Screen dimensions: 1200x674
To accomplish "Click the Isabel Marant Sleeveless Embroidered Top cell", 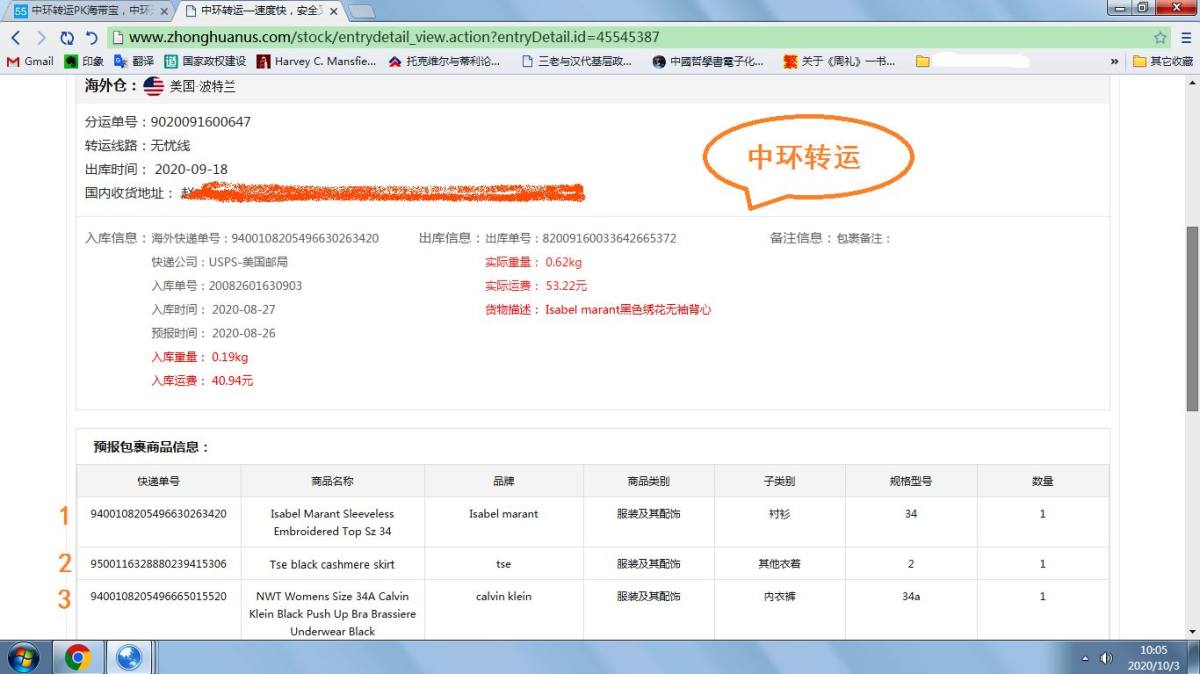I will [332, 522].
